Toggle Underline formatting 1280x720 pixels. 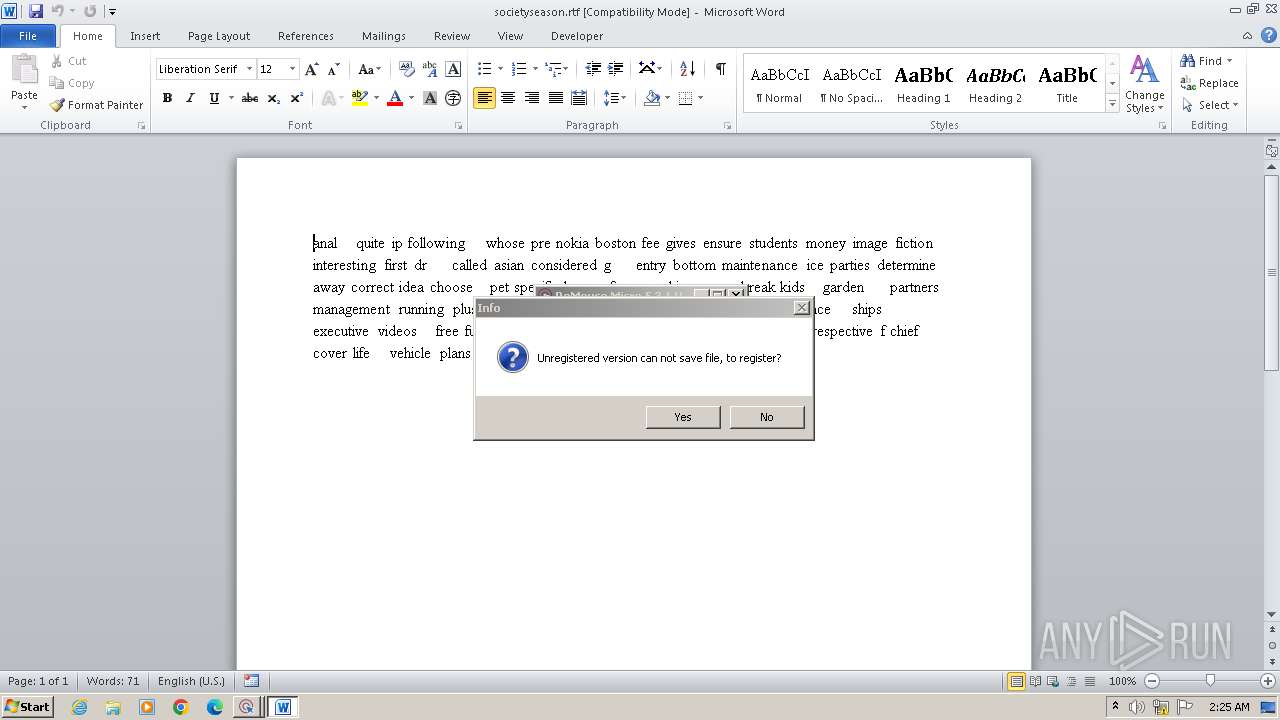pos(214,98)
